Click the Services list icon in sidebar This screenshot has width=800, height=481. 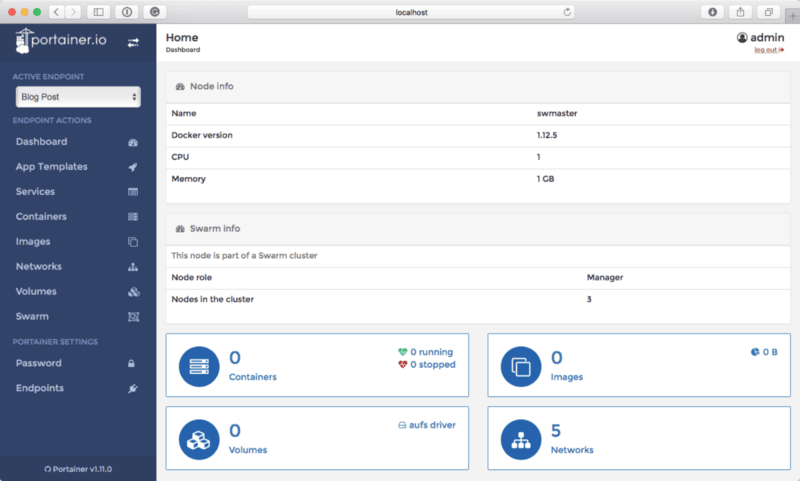(x=133, y=192)
